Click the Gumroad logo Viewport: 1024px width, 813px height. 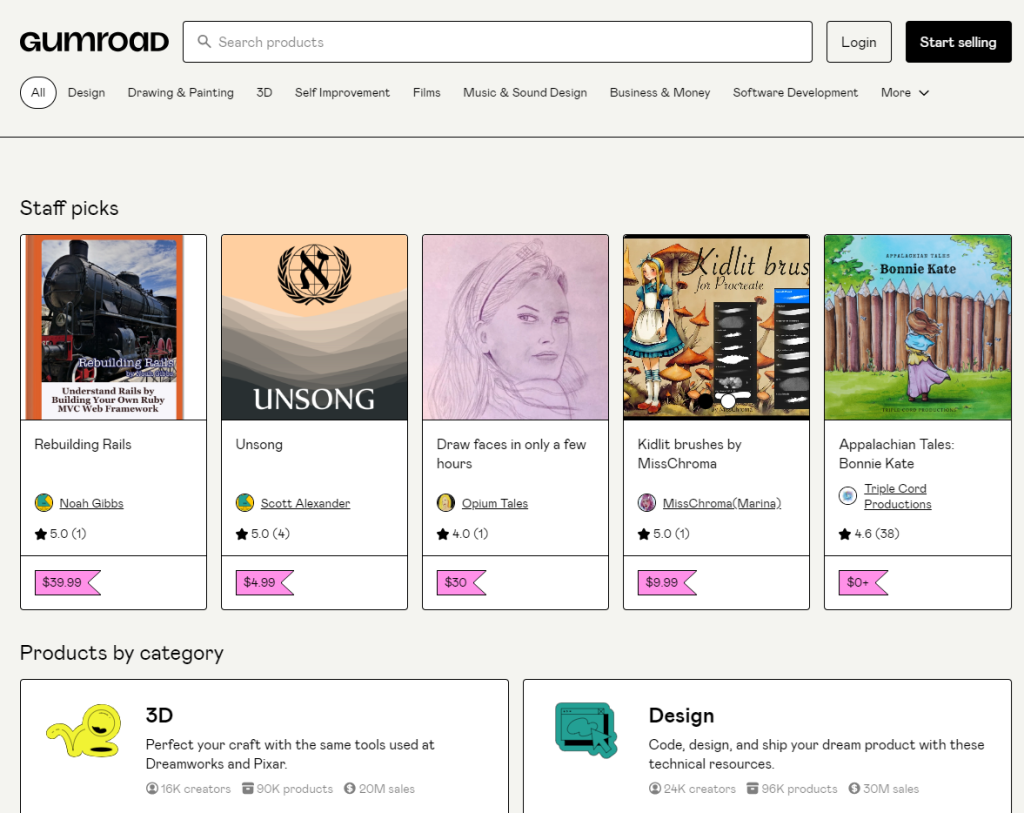click(94, 42)
